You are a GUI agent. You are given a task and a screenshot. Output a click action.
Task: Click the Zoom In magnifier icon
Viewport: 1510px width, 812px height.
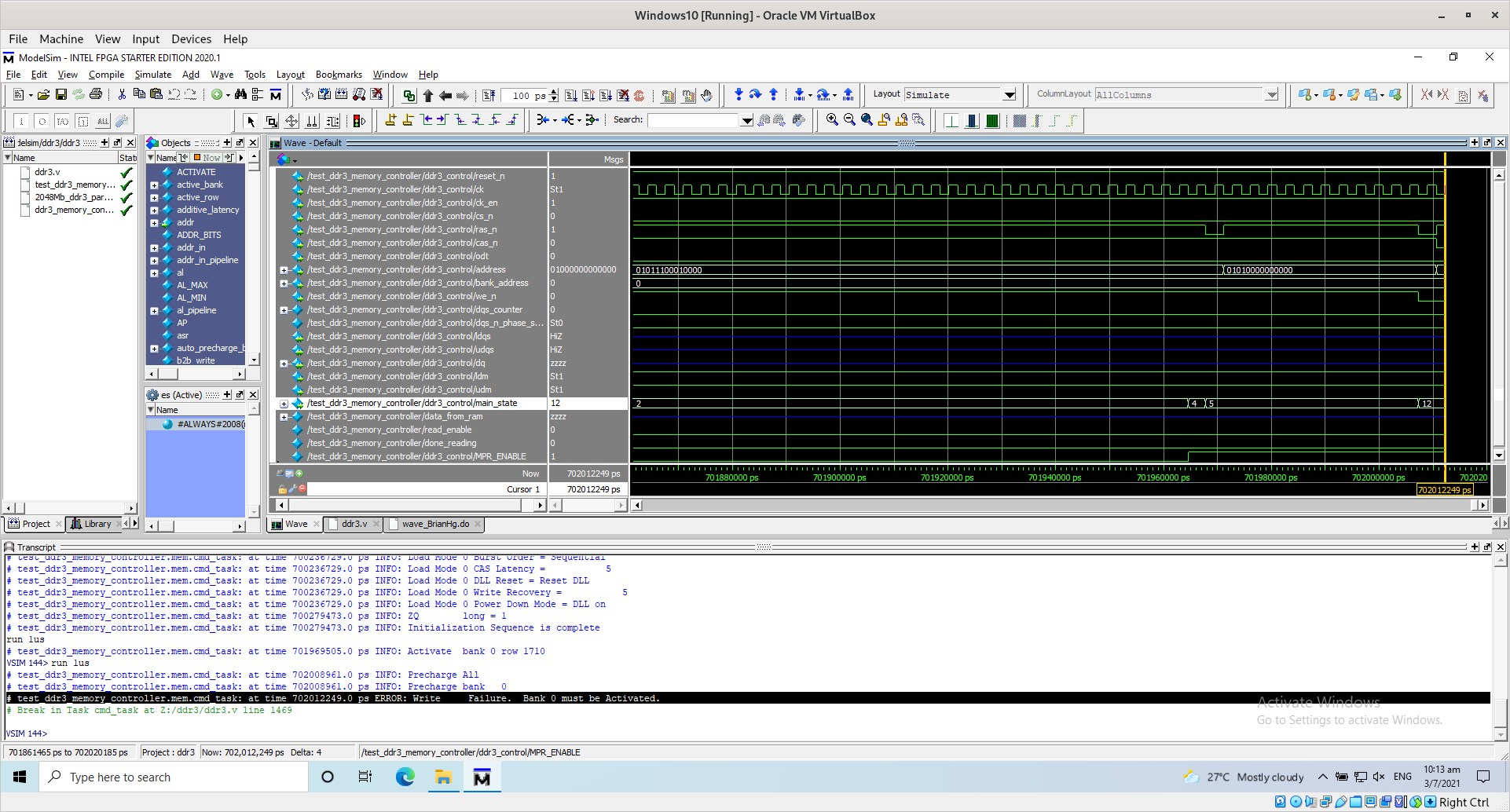832,120
